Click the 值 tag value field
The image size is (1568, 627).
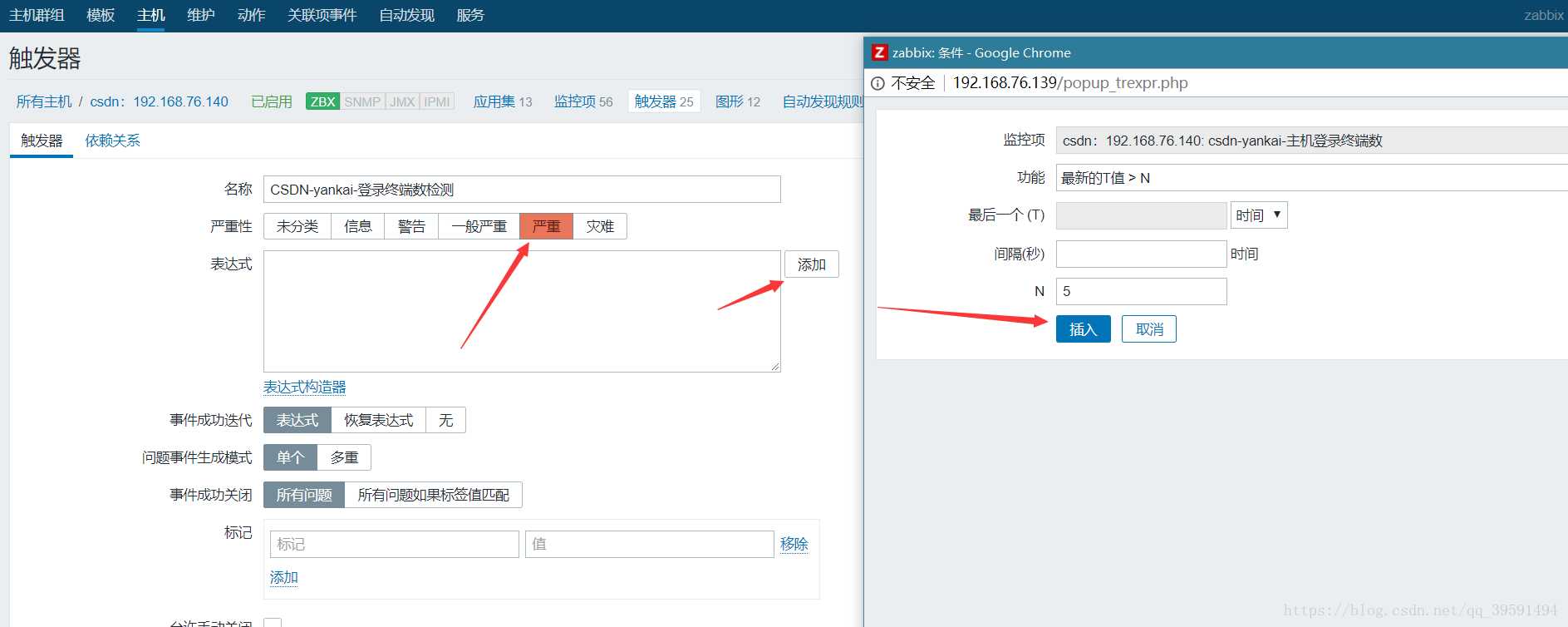tap(650, 544)
